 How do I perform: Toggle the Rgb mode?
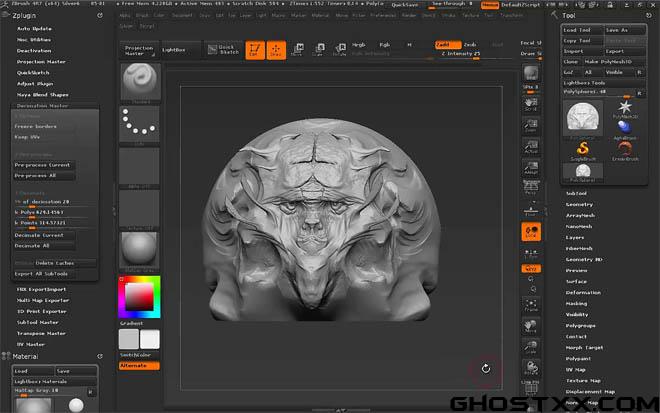coord(385,45)
